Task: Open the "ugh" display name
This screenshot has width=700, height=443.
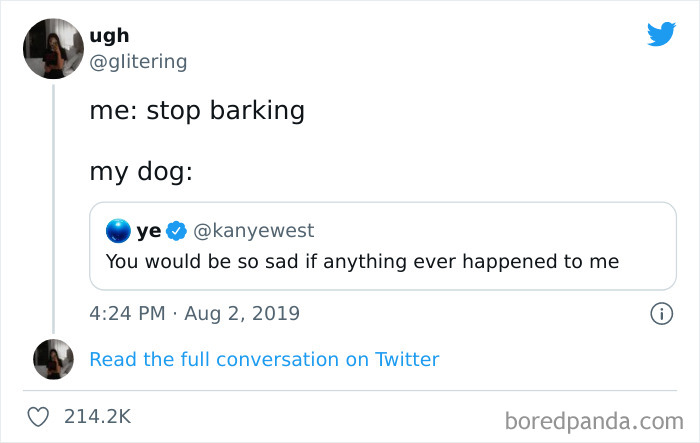Action: point(109,35)
